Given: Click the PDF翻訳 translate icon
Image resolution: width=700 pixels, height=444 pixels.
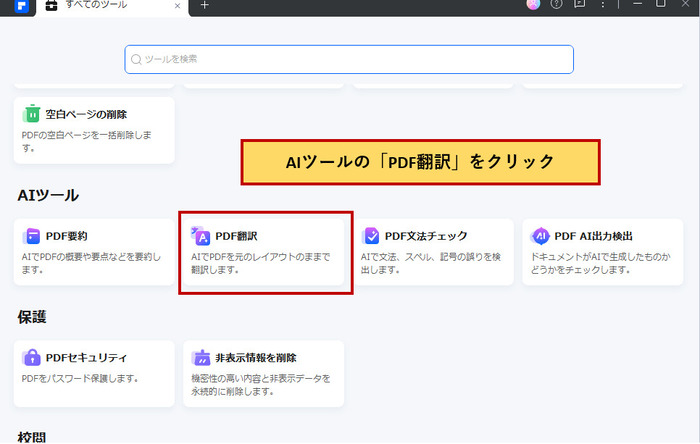Looking at the screenshot, I should coord(200,236).
